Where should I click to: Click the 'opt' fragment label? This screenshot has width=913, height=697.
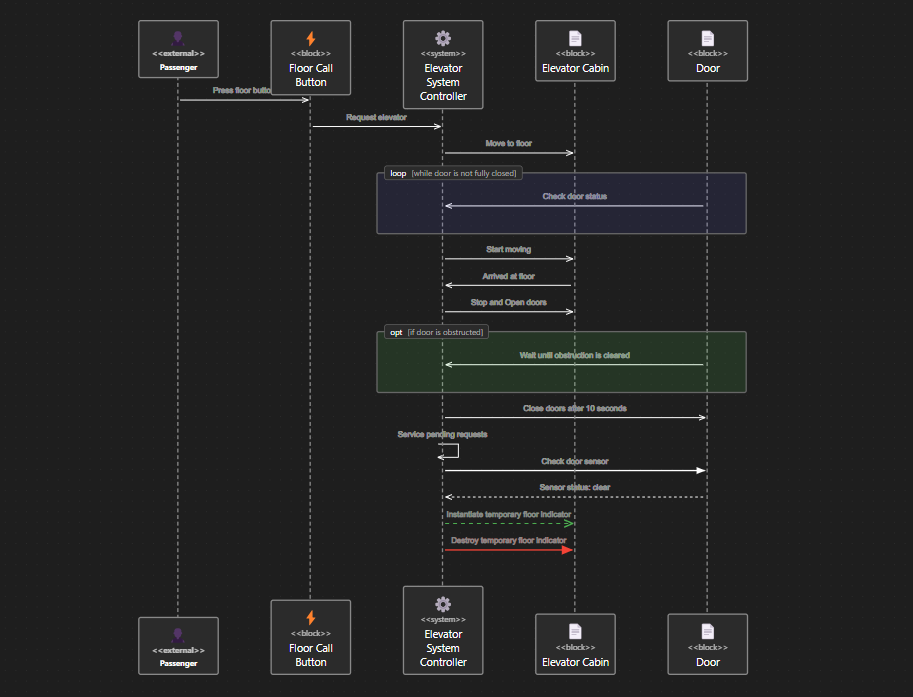coord(396,332)
